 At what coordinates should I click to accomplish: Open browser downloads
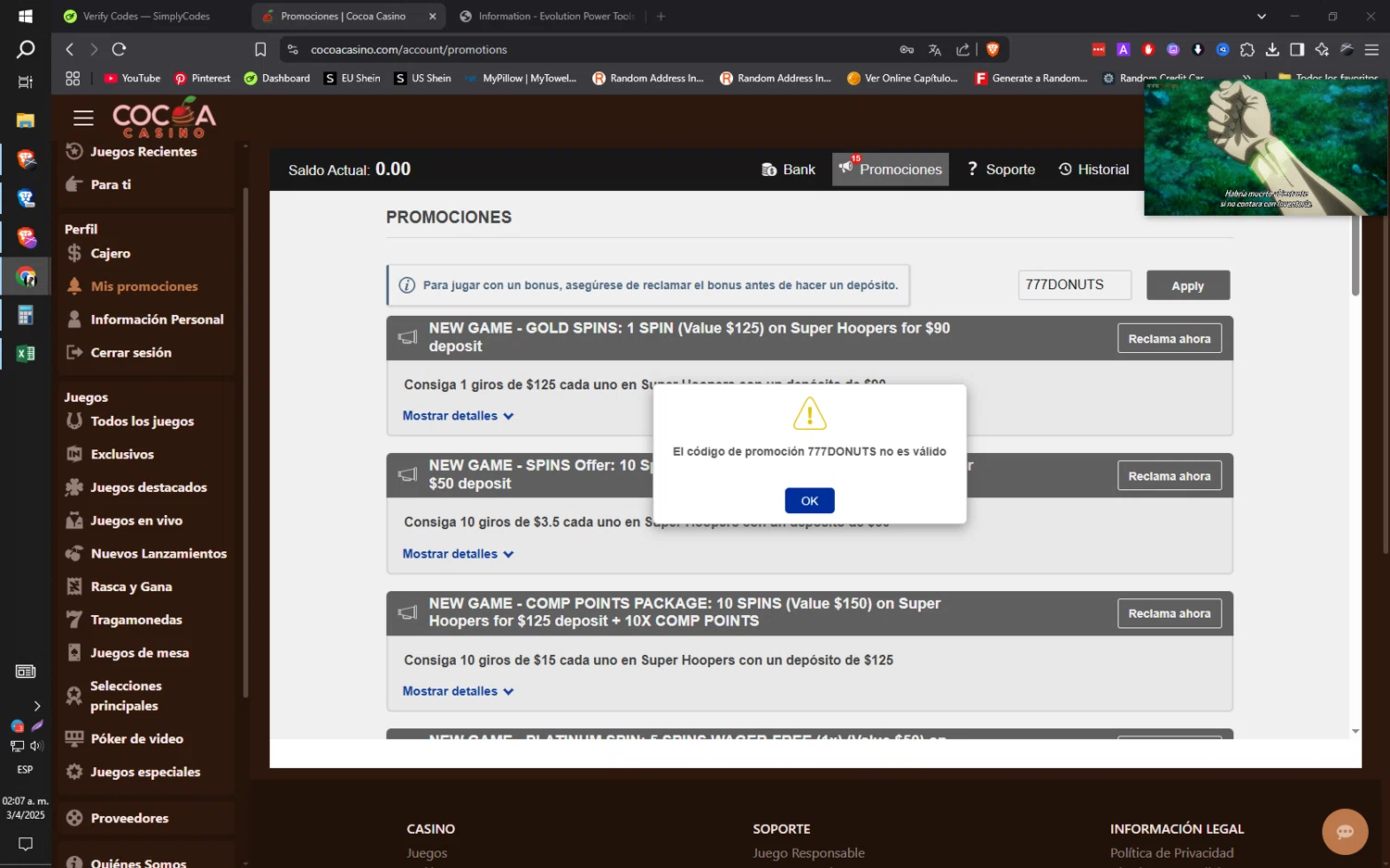point(1272,50)
